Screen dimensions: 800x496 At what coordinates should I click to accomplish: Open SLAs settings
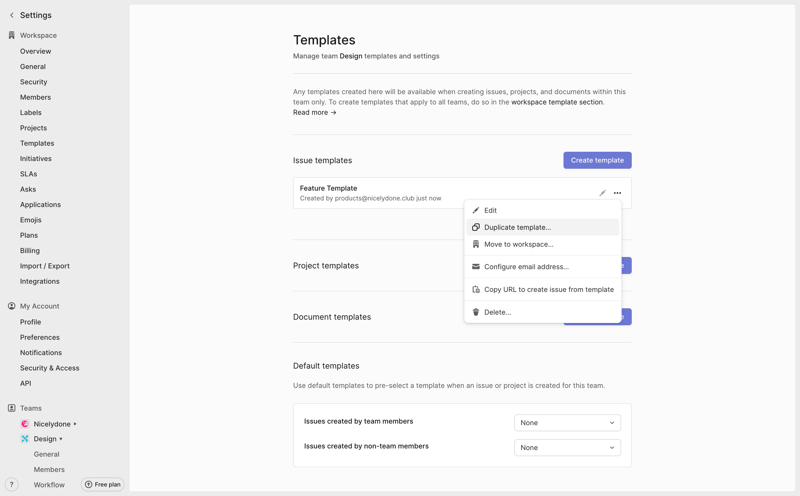click(x=29, y=174)
